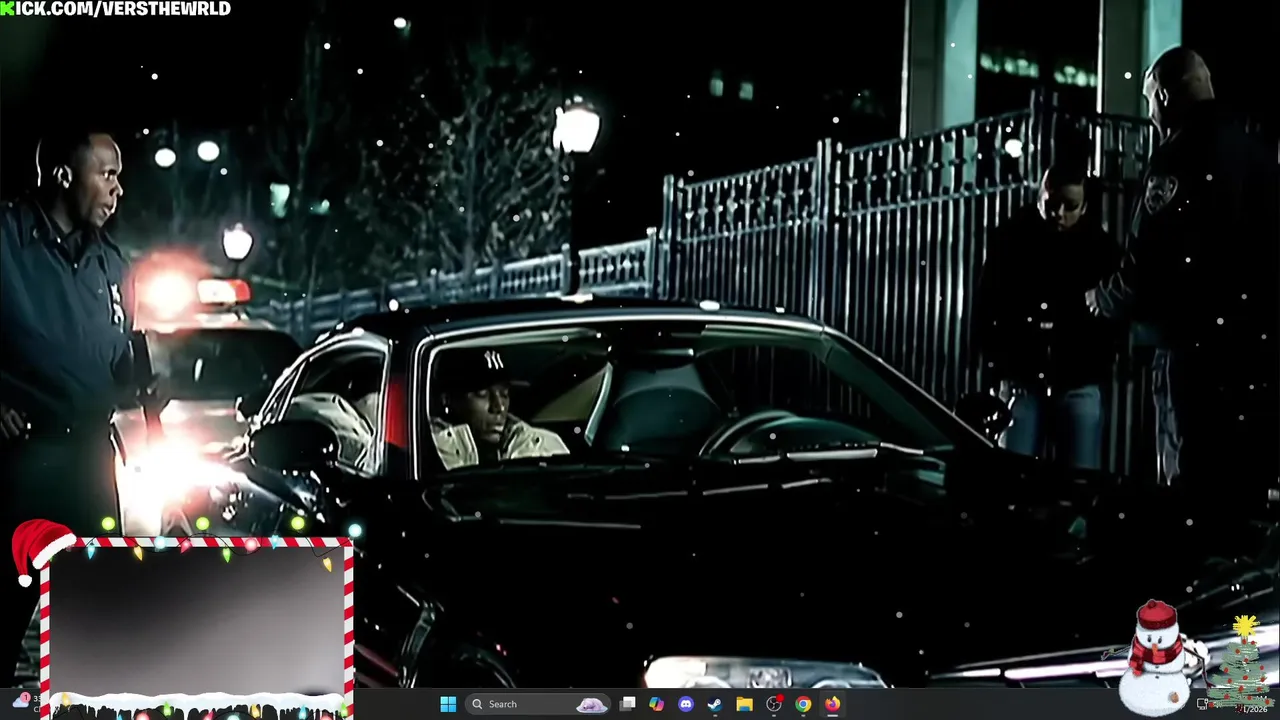Viewport: 1280px width, 720px height.
Task: Launch Copilot from the taskbar
Action: point(656,704)
